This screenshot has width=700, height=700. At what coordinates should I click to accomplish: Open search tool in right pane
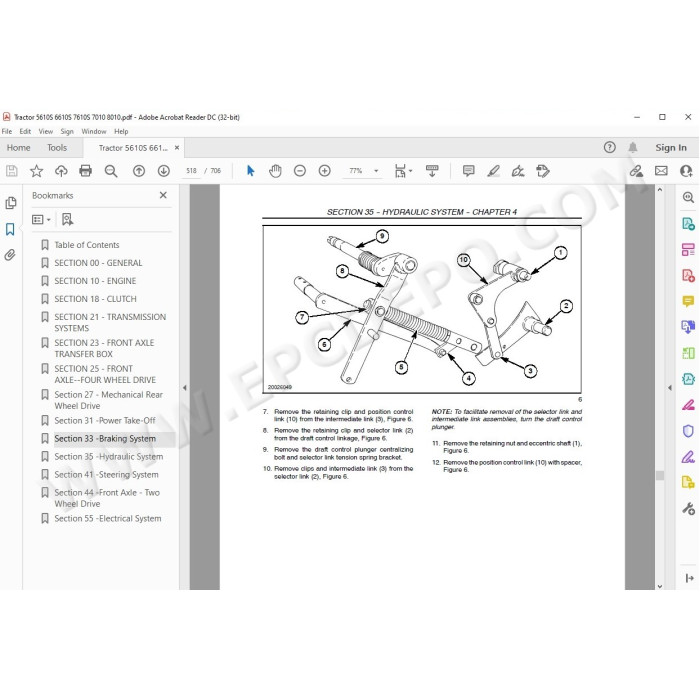688,197
